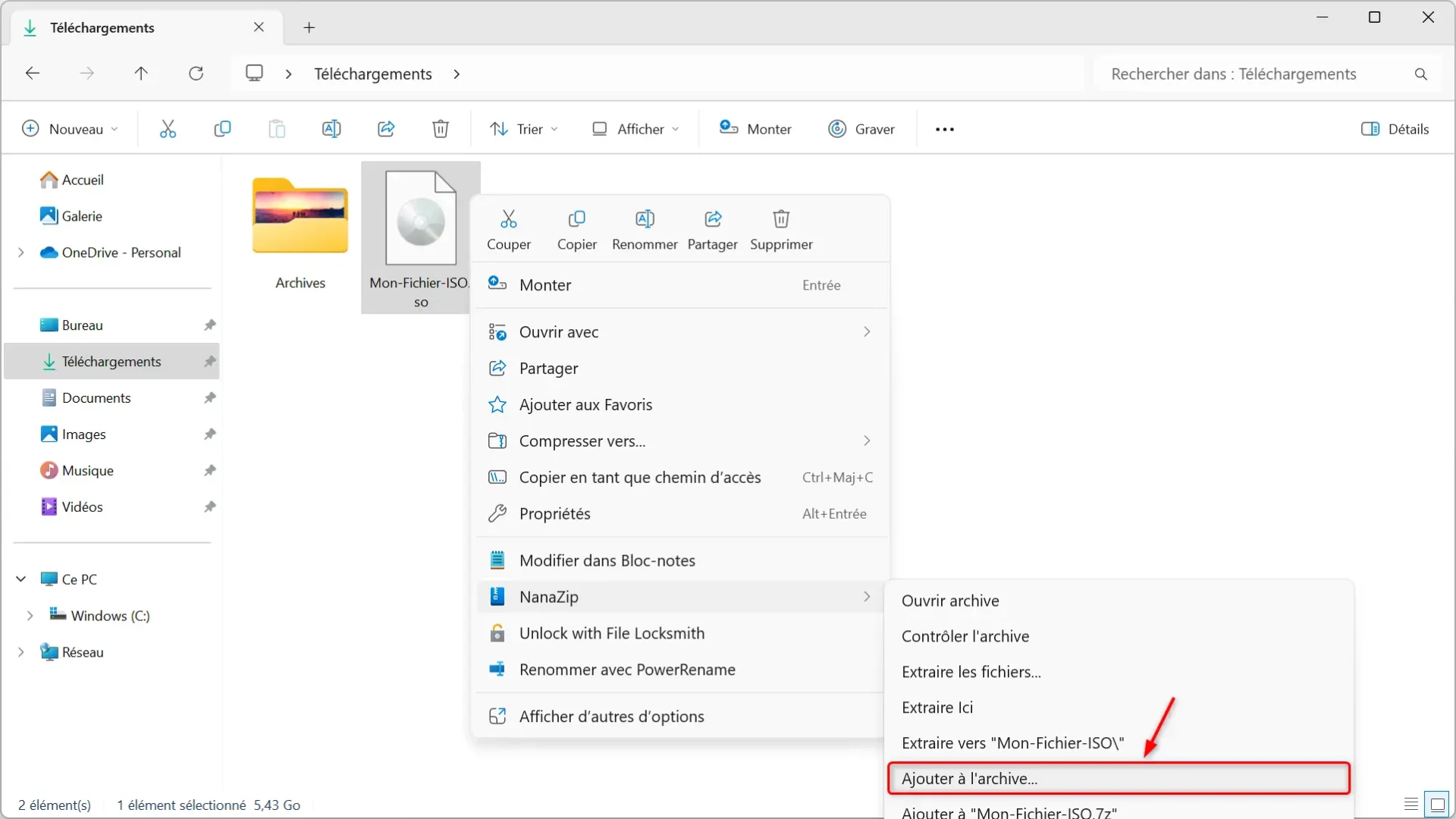Open the Afficher dropdown
Viewport: 1456px width, 819px height.
point(635,129)
